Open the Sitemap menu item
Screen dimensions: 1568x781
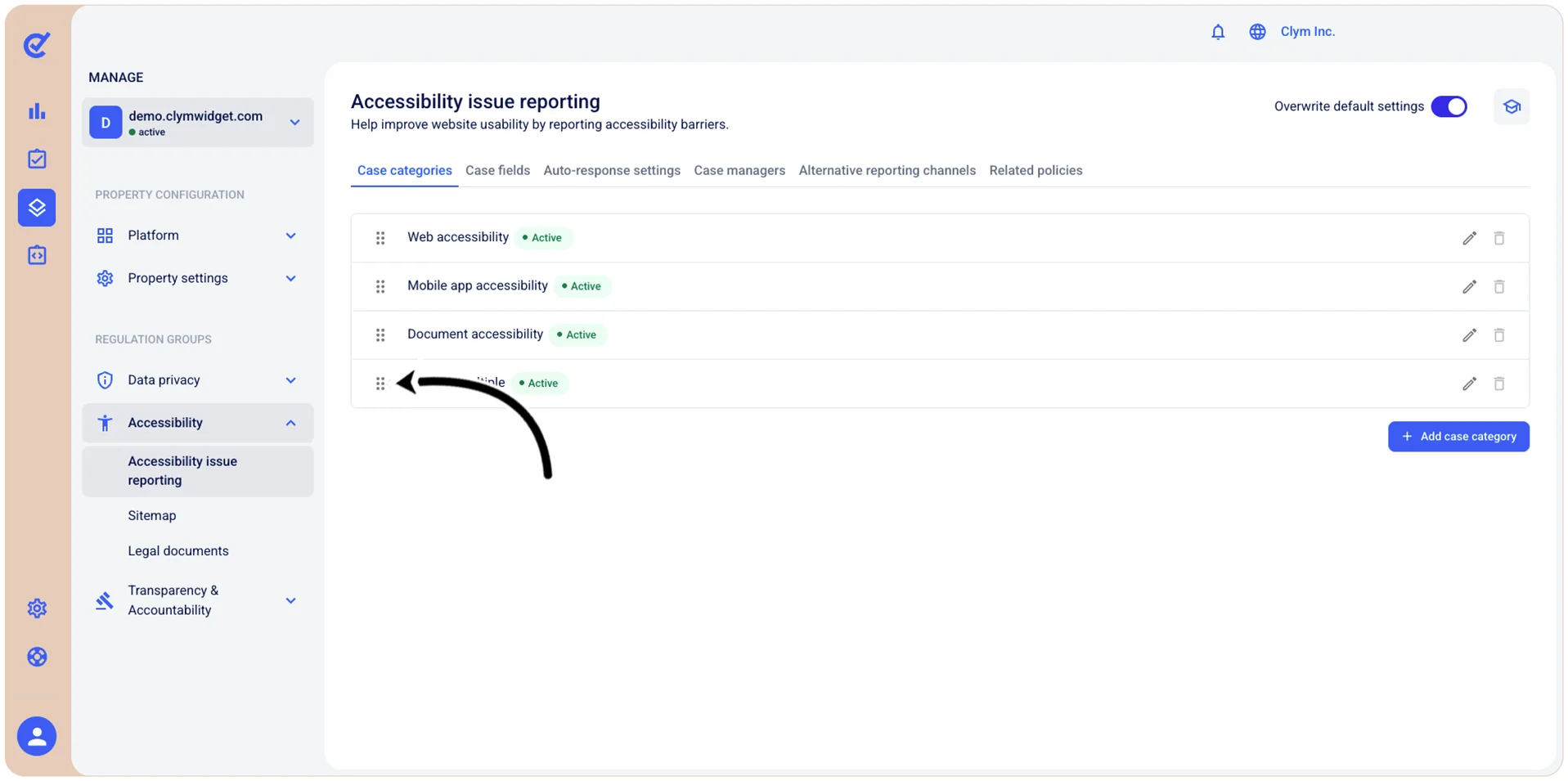[152, 516]
